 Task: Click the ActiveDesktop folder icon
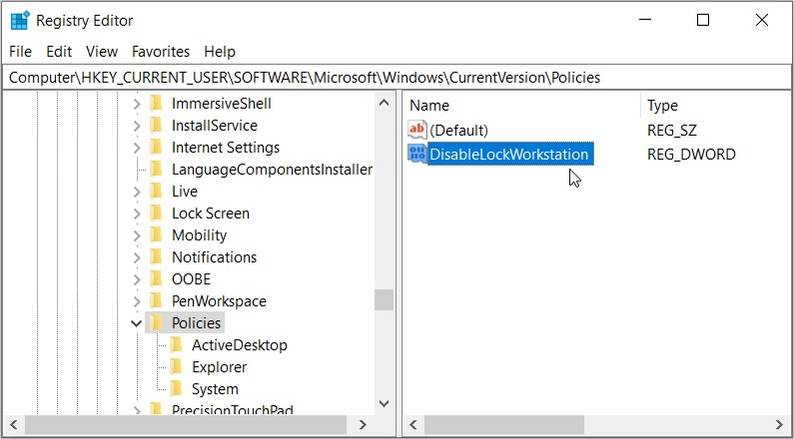176,345
